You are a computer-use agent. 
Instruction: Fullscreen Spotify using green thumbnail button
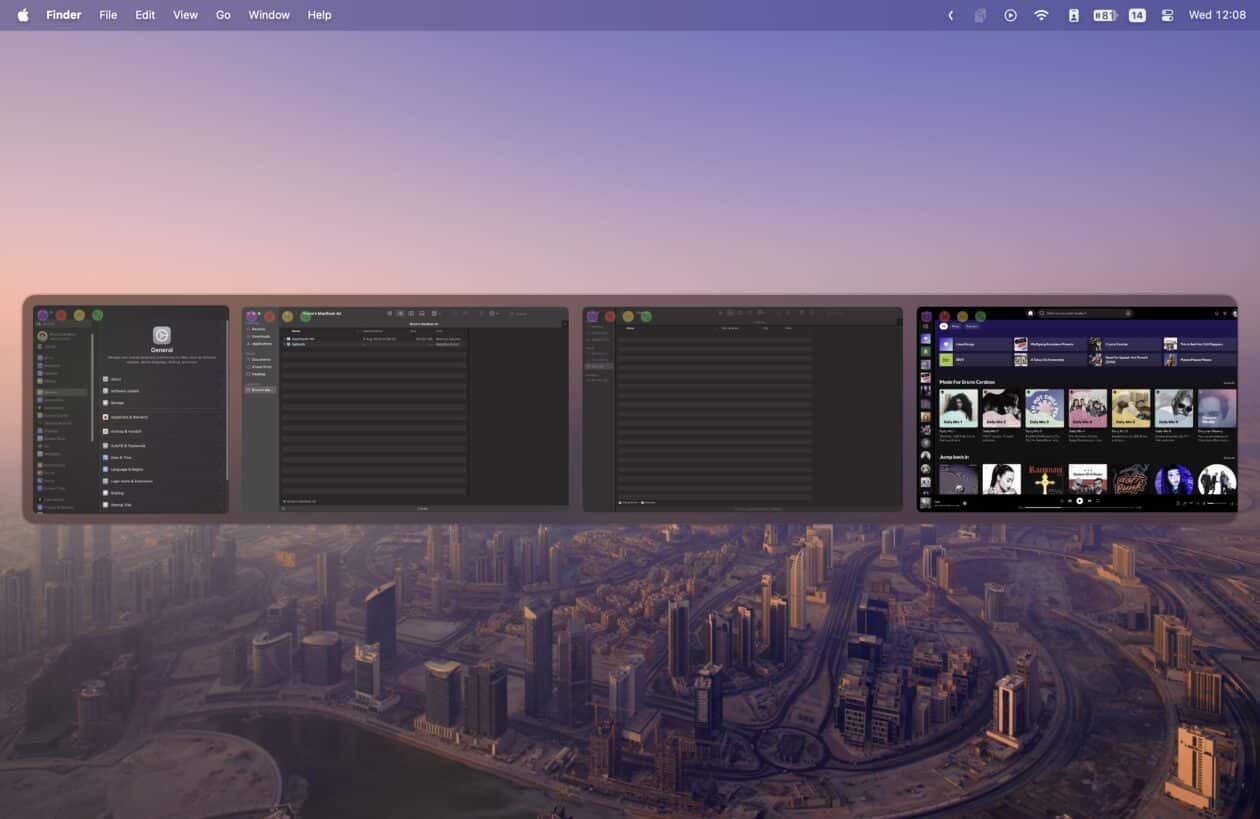pyautogui.click(x=981, y=316)
